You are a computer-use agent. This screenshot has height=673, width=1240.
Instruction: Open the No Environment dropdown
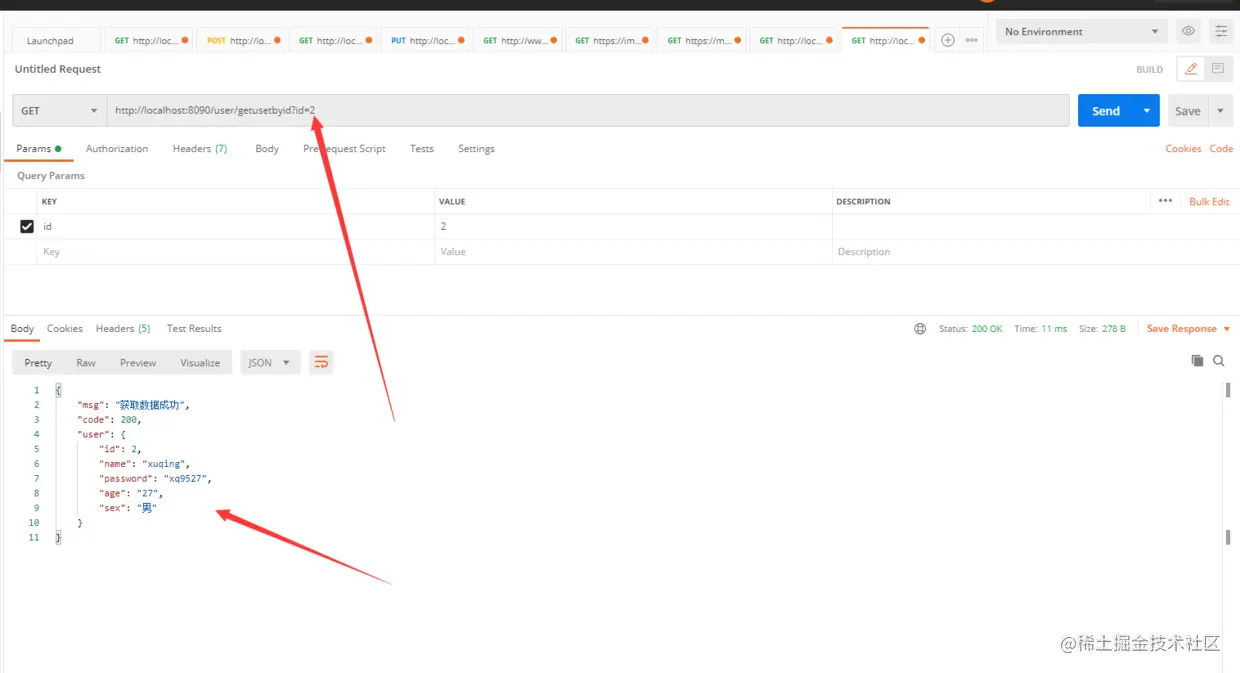point(1082,31)
